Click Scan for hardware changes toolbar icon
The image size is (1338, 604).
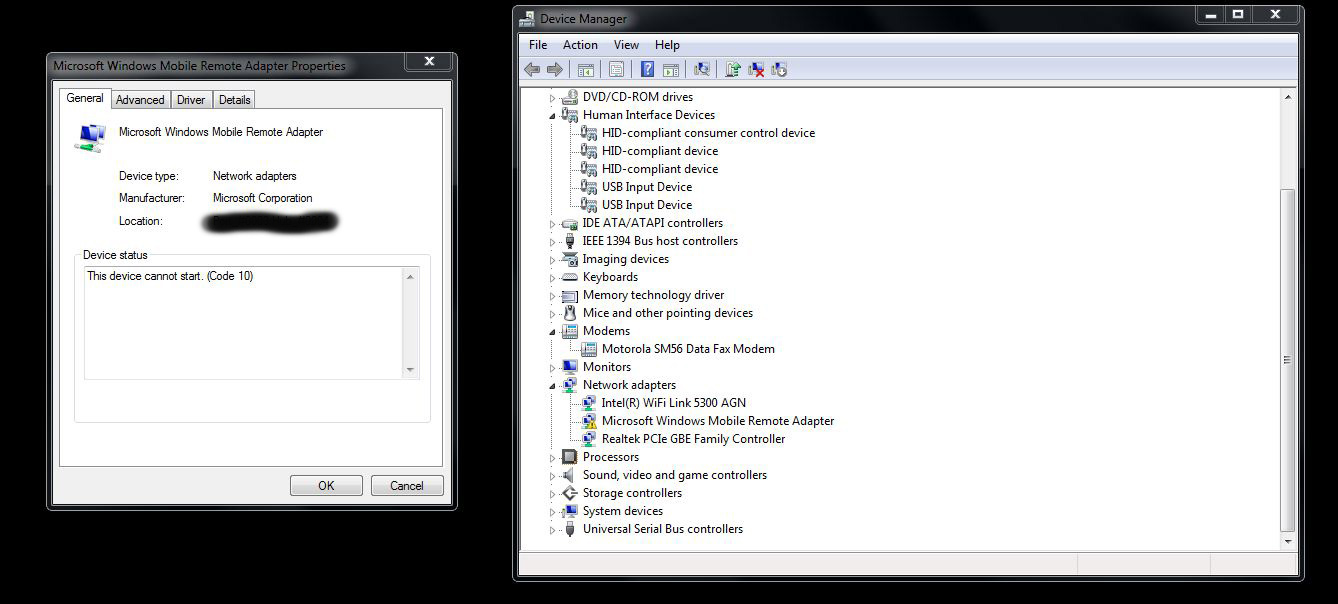[x=702, y=69]
